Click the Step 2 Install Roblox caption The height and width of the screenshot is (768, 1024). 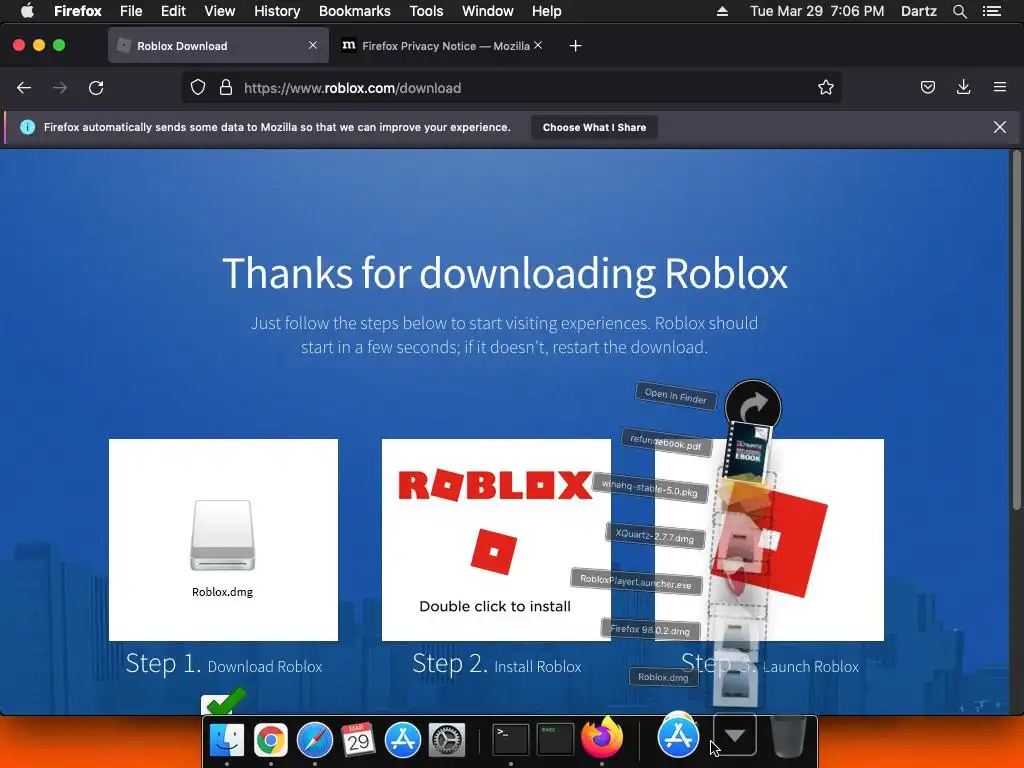(x=496, y=665)
